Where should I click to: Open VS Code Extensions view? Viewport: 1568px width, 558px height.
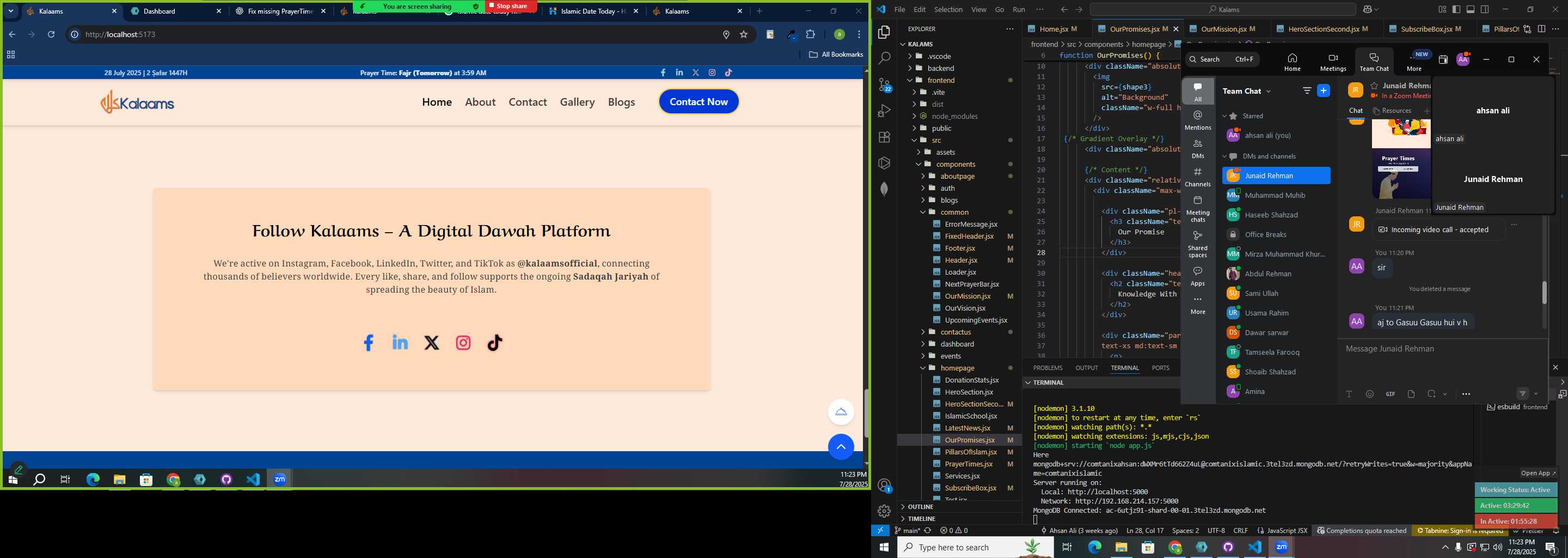pos(884,137)
